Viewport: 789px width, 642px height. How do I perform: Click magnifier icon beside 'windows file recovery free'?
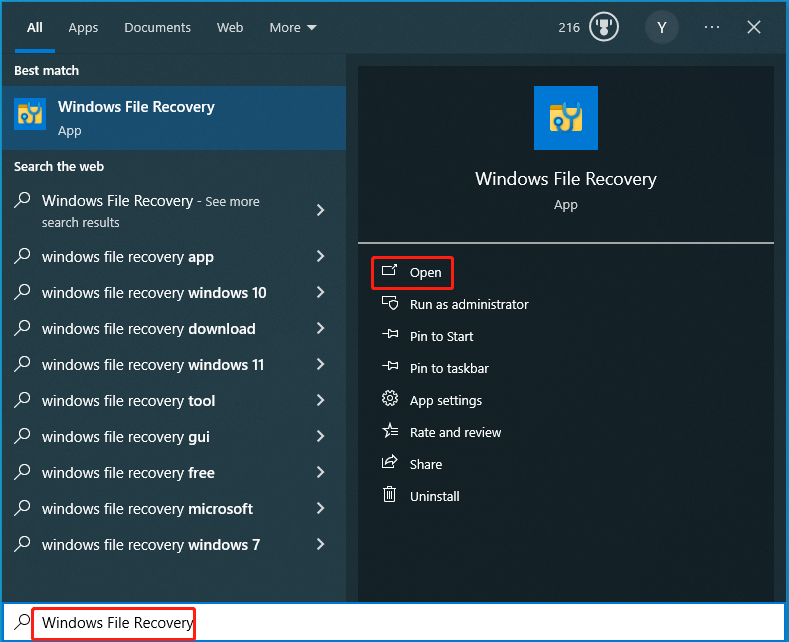[x=22, y=472]
